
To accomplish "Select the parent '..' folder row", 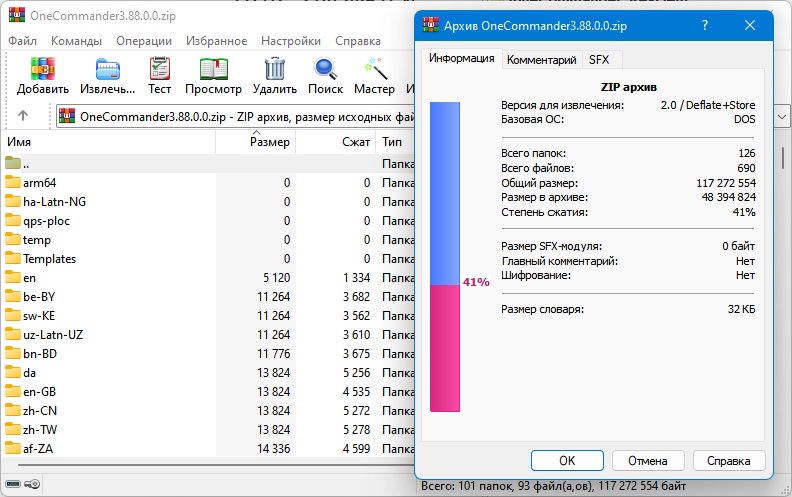I will pos(208,164).
